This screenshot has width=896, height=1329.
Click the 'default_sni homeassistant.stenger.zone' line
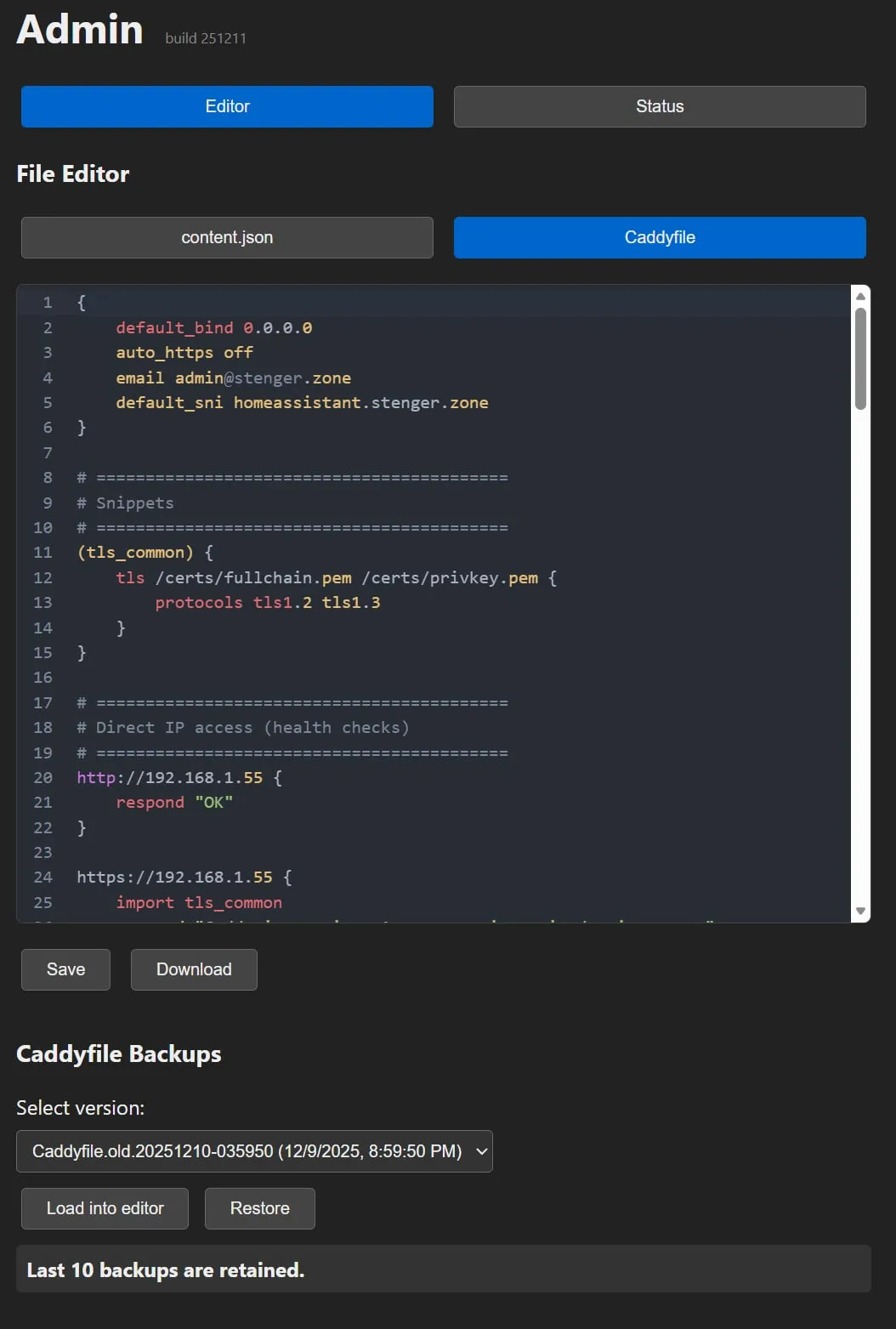click(x=302, y=402)
